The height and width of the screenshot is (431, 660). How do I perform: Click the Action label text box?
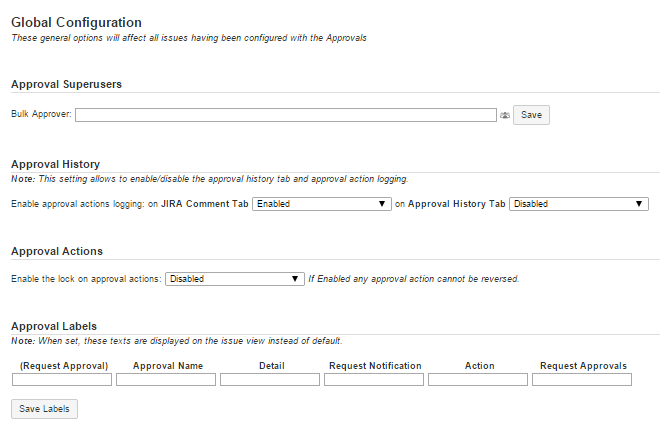tap(478, 380)
